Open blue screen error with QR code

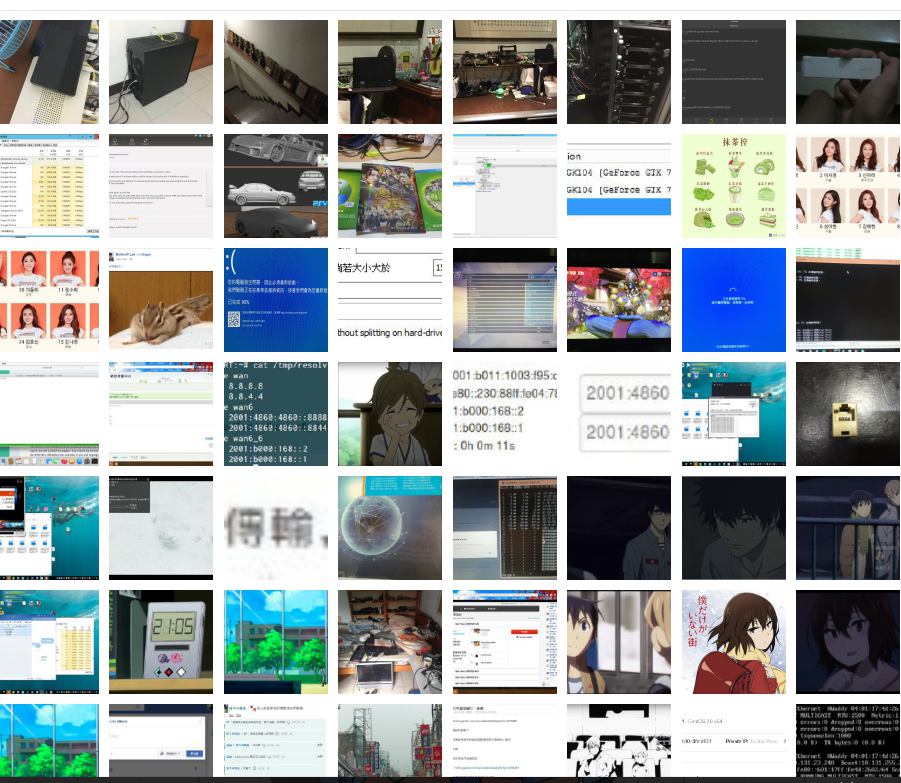(276, 300)
